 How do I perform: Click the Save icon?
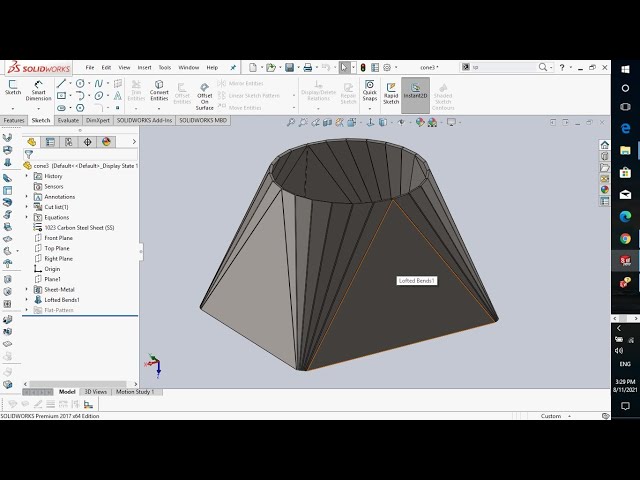point(289,67)
